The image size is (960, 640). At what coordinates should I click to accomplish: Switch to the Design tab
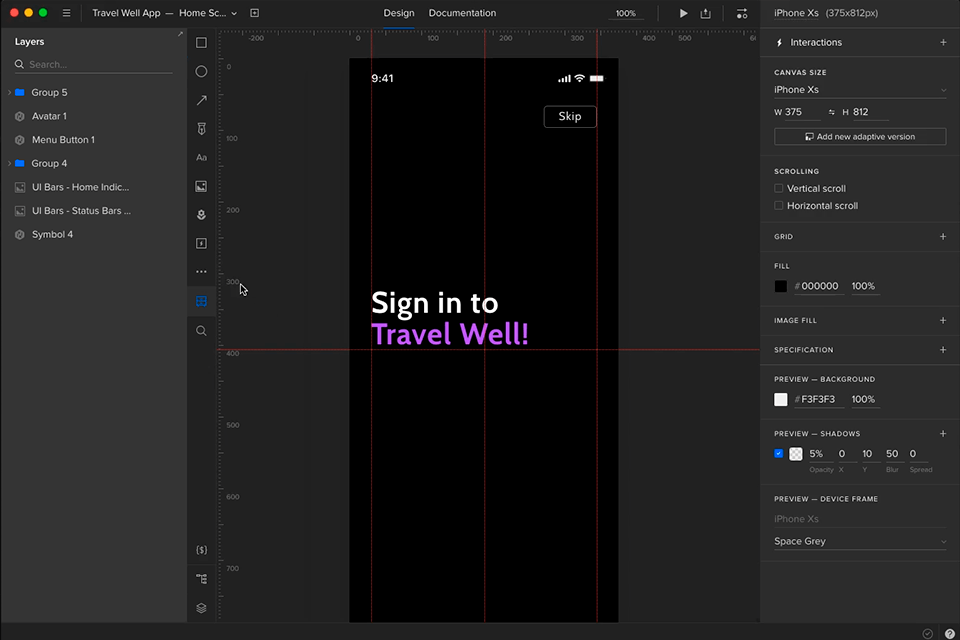click(399, 13)
